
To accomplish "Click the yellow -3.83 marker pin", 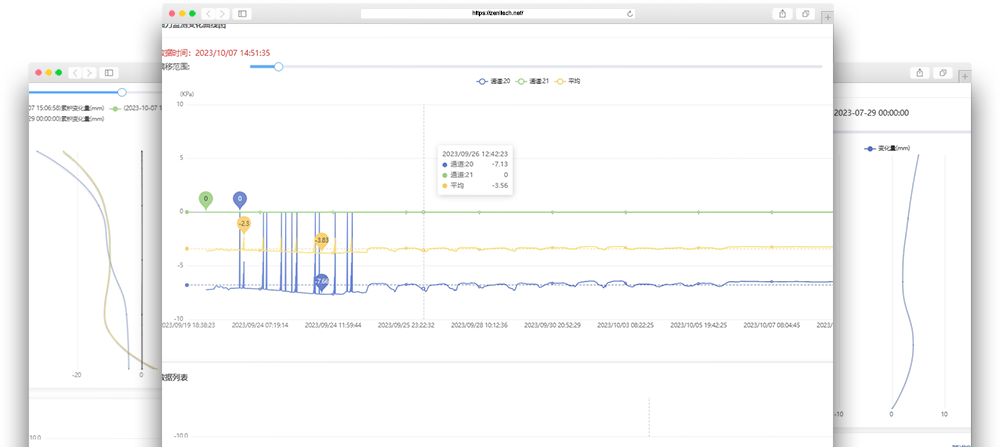I will [321, 241].
